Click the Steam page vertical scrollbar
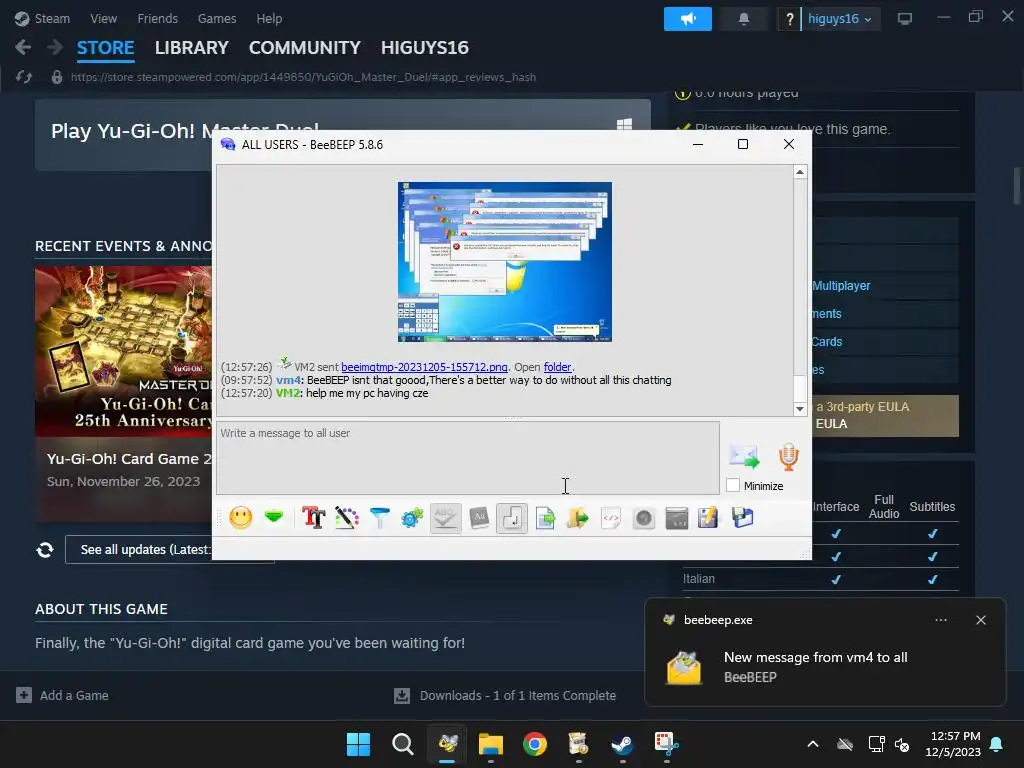Image resolution: width=1024 pixels, height=768 pixels. pyautogui.click(x=1017, y=186)
